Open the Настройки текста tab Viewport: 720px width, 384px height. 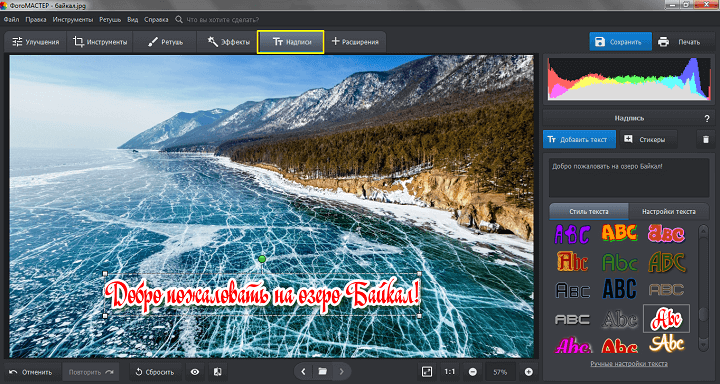coord(669,212)
